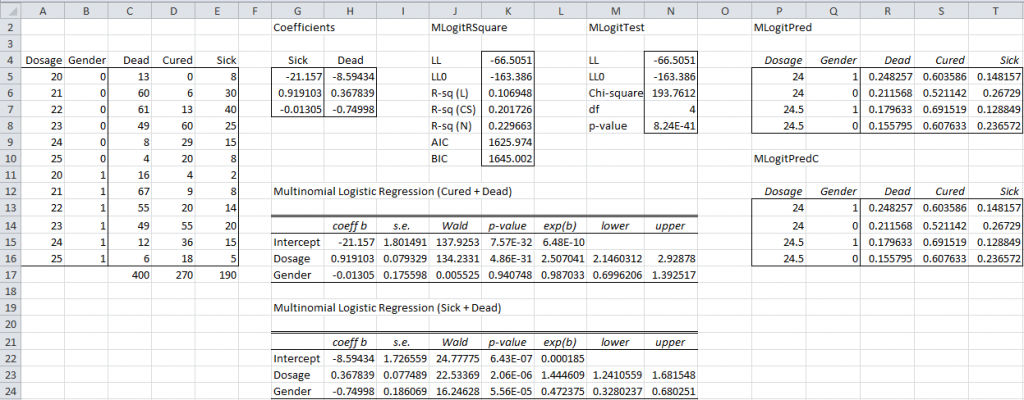
Task: Click the 'LL0' label in column M
Action: 597,76
